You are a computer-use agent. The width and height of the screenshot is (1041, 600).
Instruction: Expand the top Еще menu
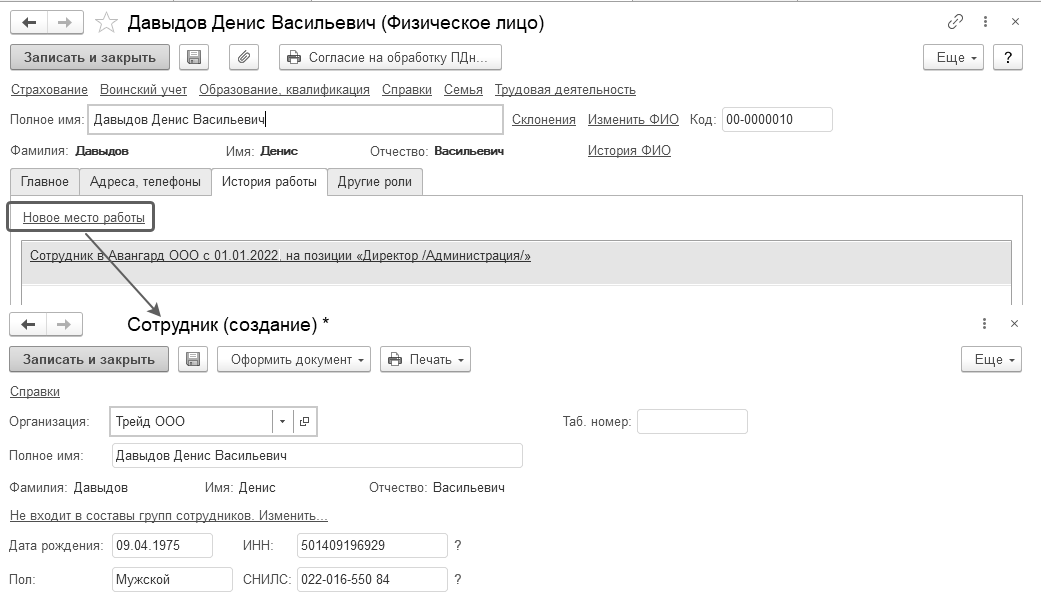click(x=954, y=58)
